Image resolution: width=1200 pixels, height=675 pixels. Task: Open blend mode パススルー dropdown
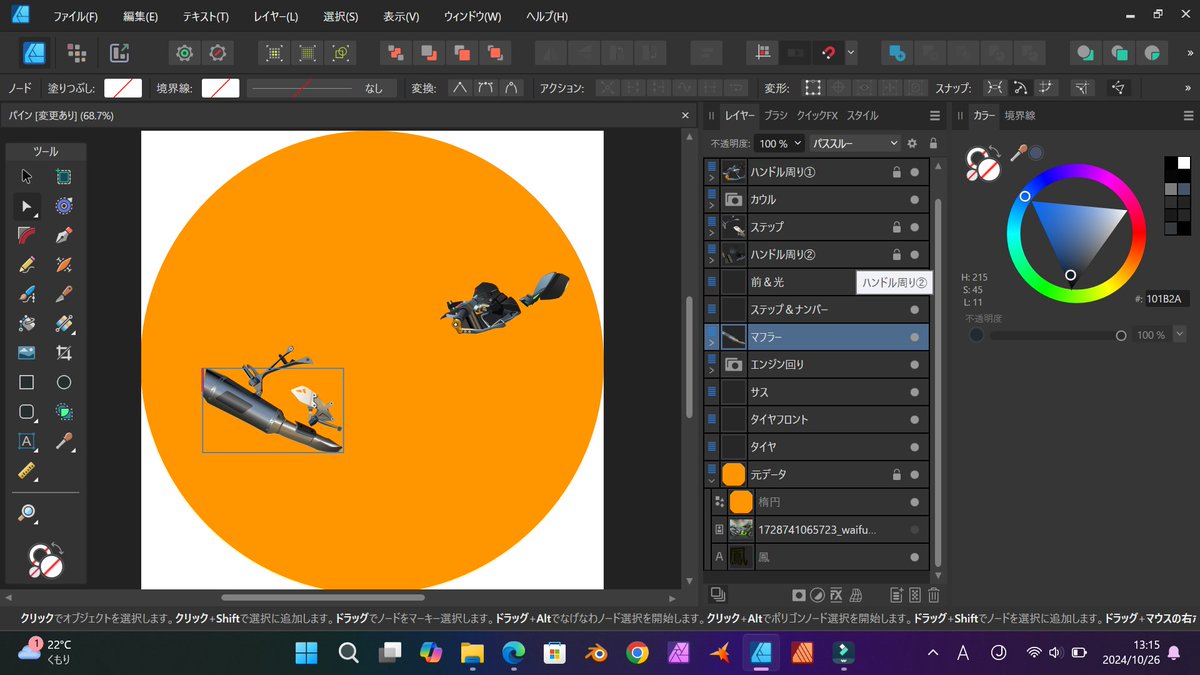click(855, 143)
